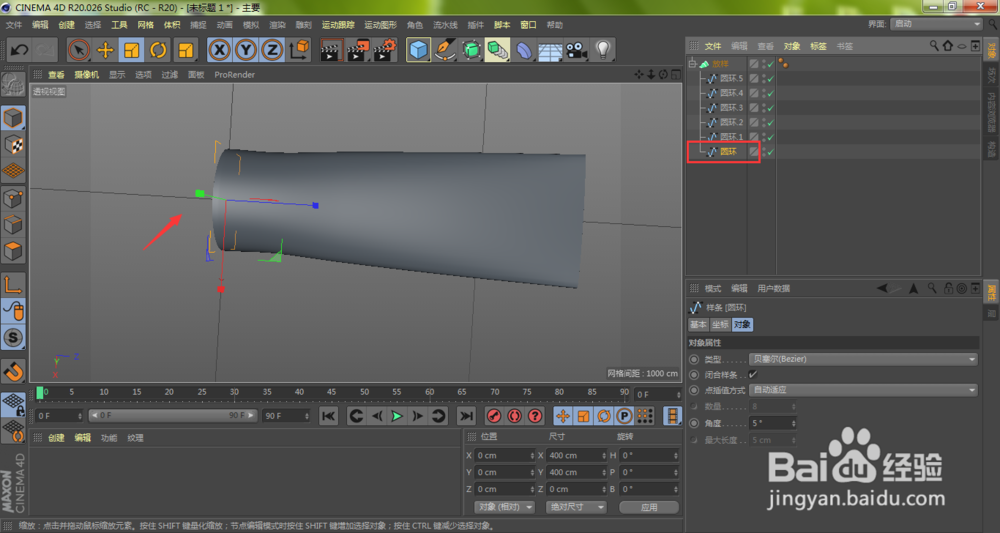Open 点插值方式 dropdown set to 自动适应
Viewport: 1000px width, 533px height.
click(x=864, y=390)
